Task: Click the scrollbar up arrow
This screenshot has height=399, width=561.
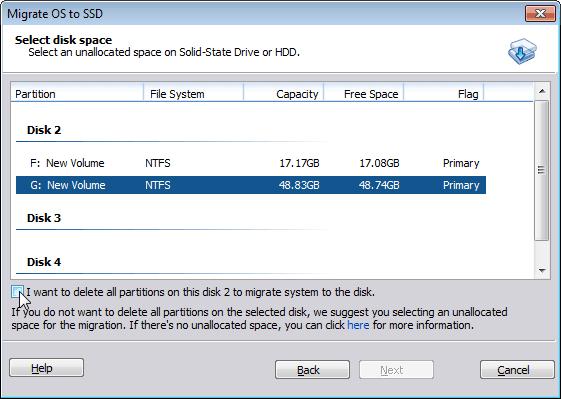Action: tap(542, 92)
